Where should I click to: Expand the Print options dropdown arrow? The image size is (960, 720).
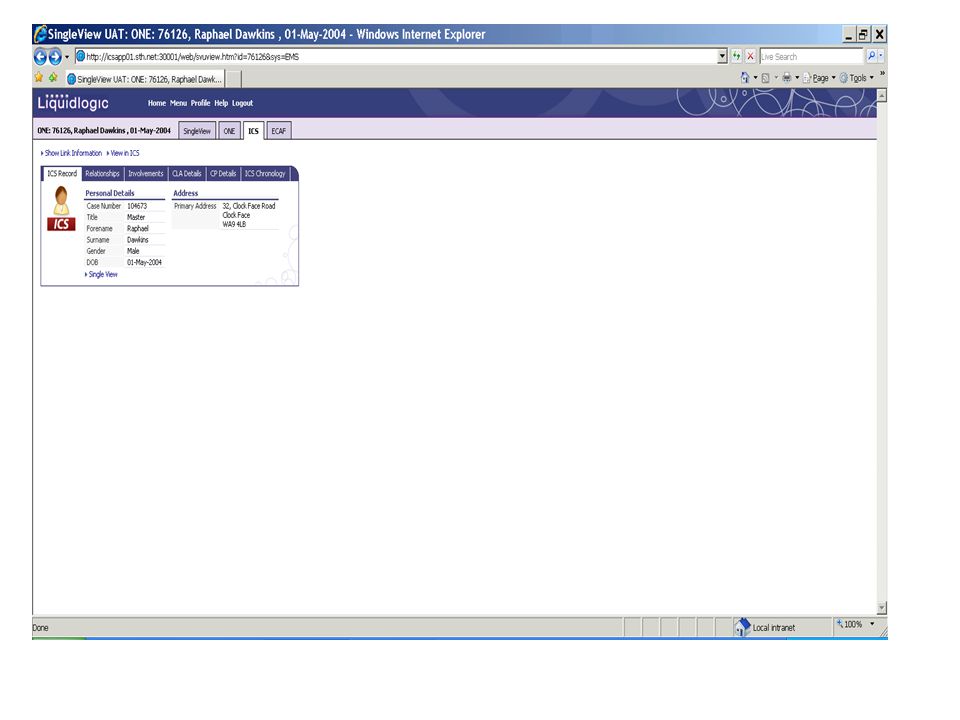point(797,78)
